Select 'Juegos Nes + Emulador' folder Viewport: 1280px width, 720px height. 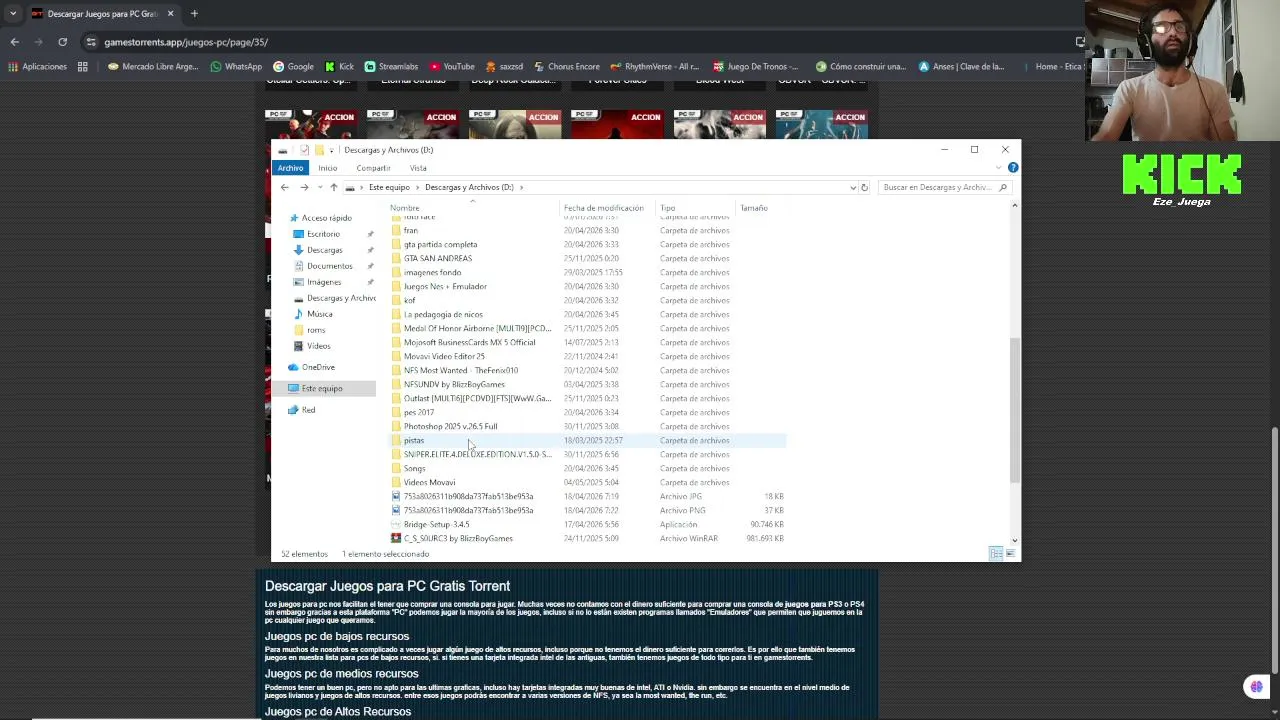pos(445,286)
